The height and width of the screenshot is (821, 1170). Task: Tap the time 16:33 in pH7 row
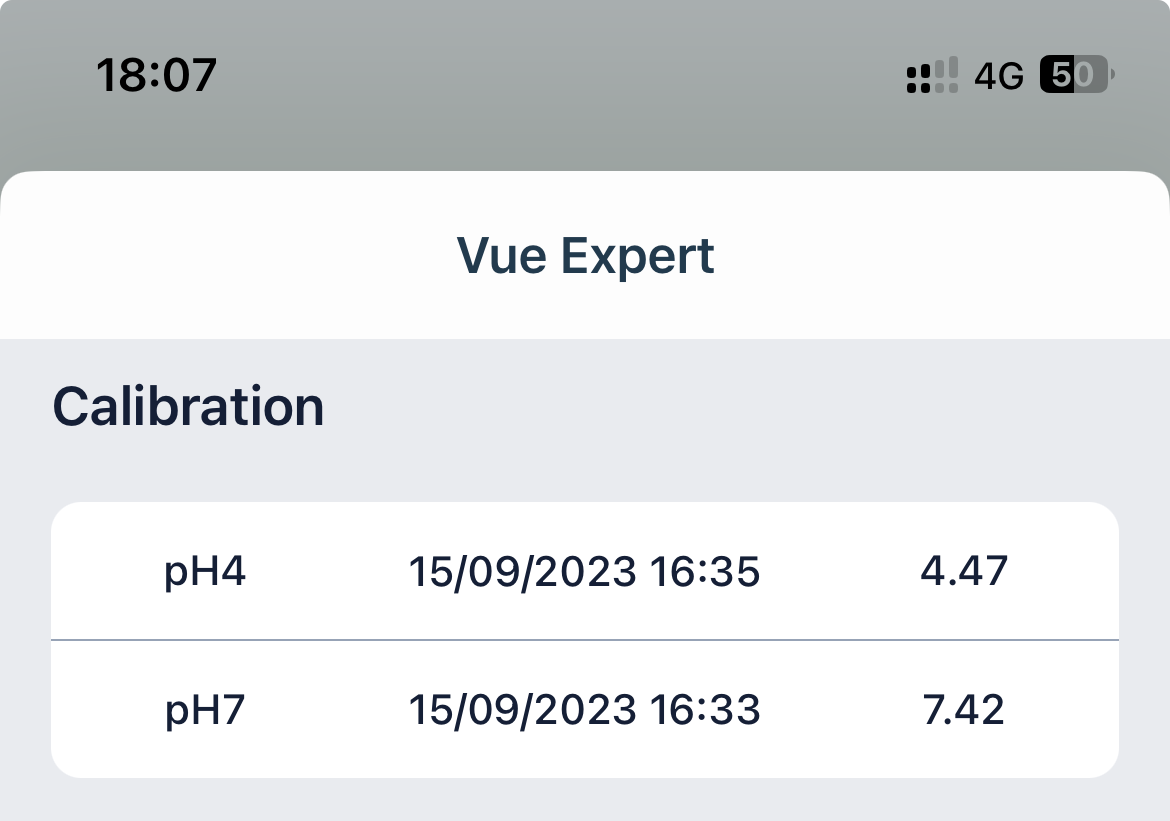tap(705, 710)
